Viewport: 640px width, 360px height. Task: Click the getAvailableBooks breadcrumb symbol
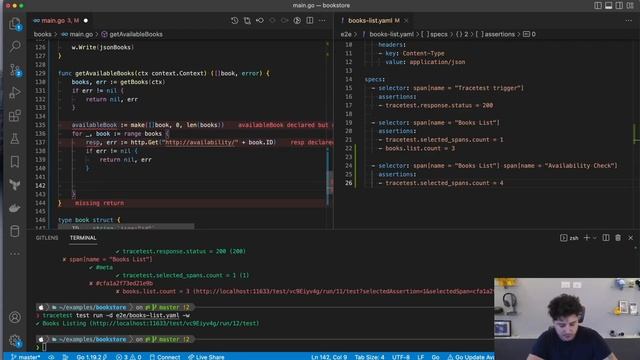click(x=132, y=34)
